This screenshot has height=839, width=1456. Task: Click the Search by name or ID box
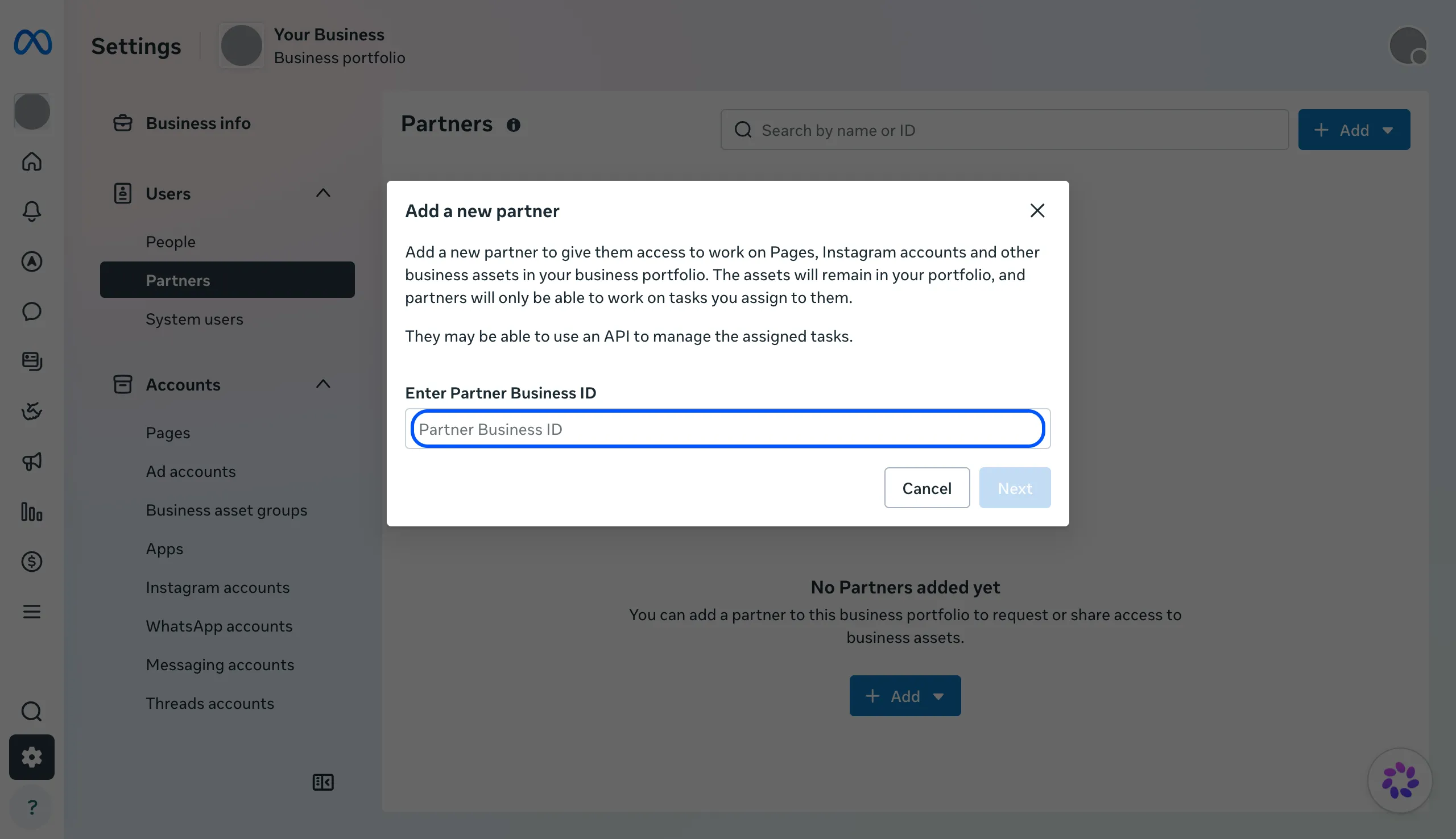1004,130
